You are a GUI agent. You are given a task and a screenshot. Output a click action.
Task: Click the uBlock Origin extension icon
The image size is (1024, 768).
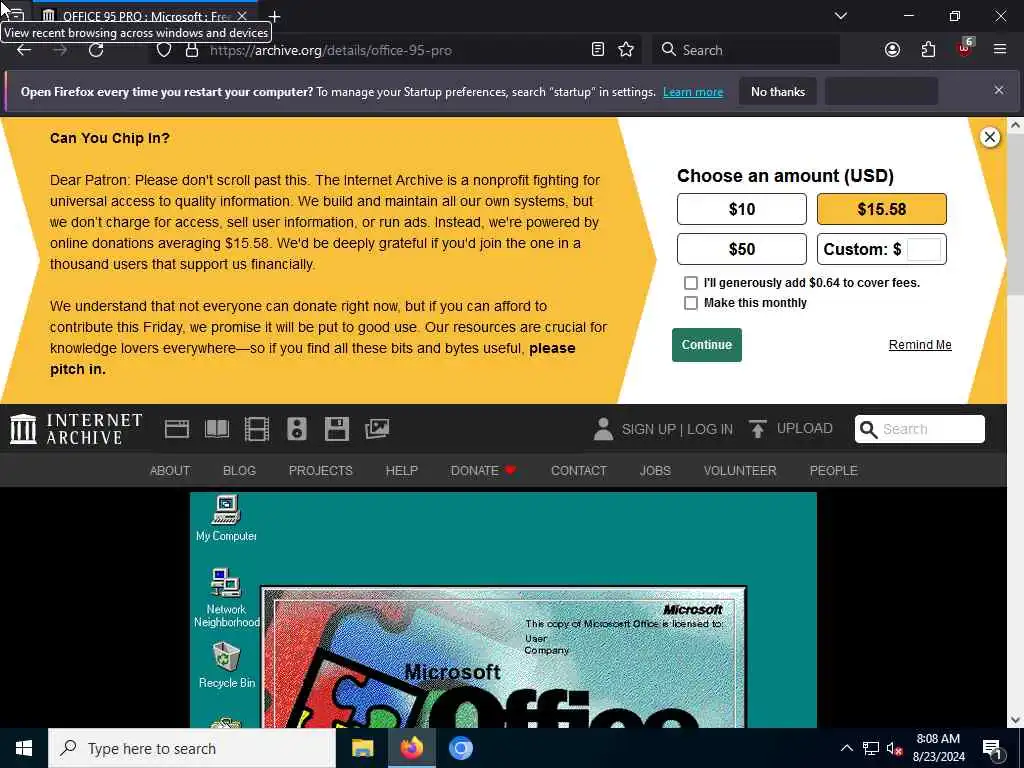coord(965,49)
